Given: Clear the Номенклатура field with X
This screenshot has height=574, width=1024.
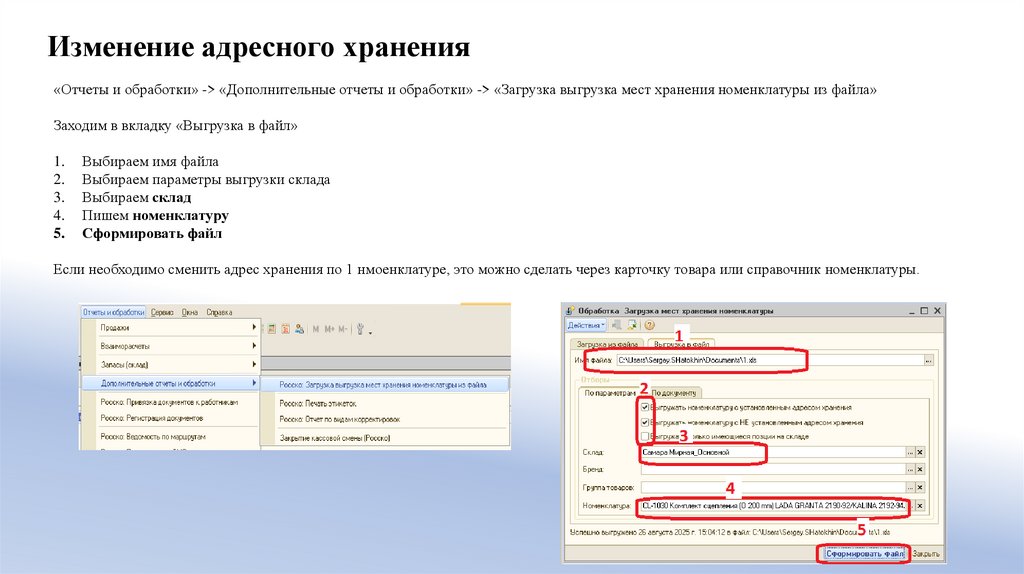Looking at the screenshot, I should coord(920,505).
